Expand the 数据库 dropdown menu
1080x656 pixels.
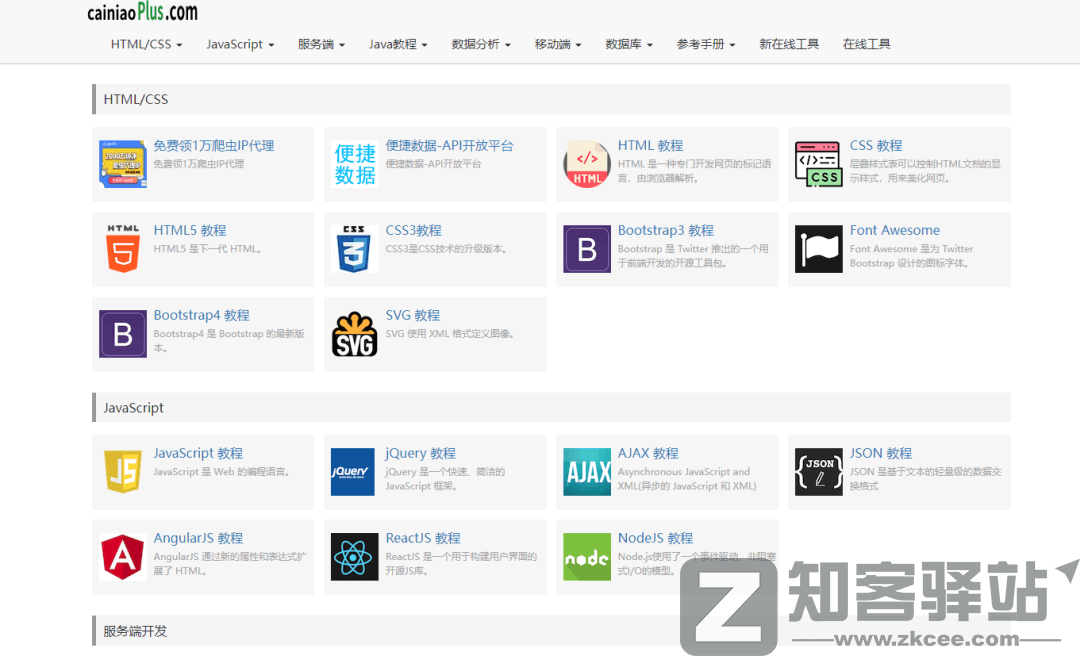point(628,44)
